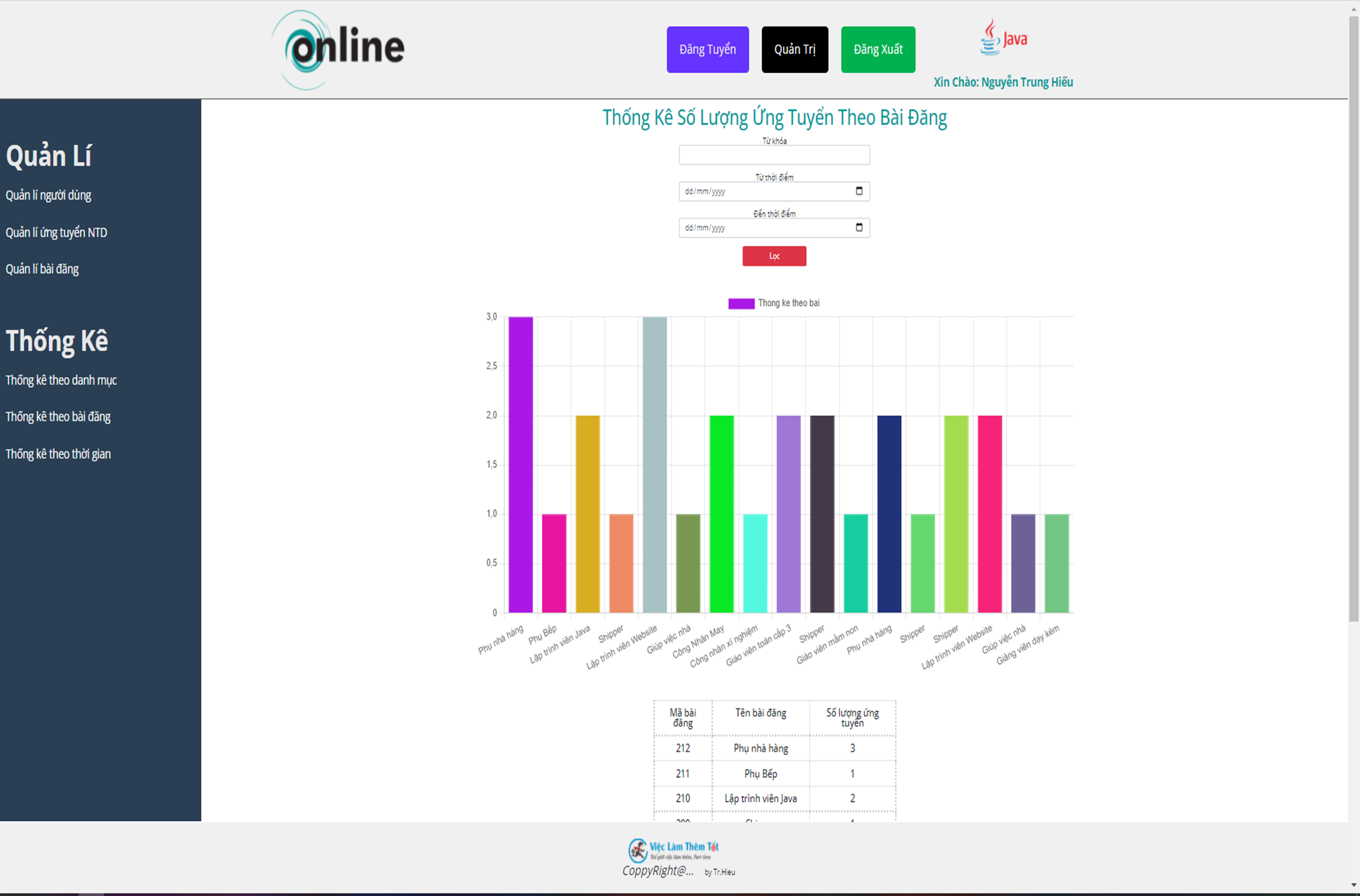Screen dimensions: 1360x896
Task: Click the Java logo icon
Action: point(1003,37)
